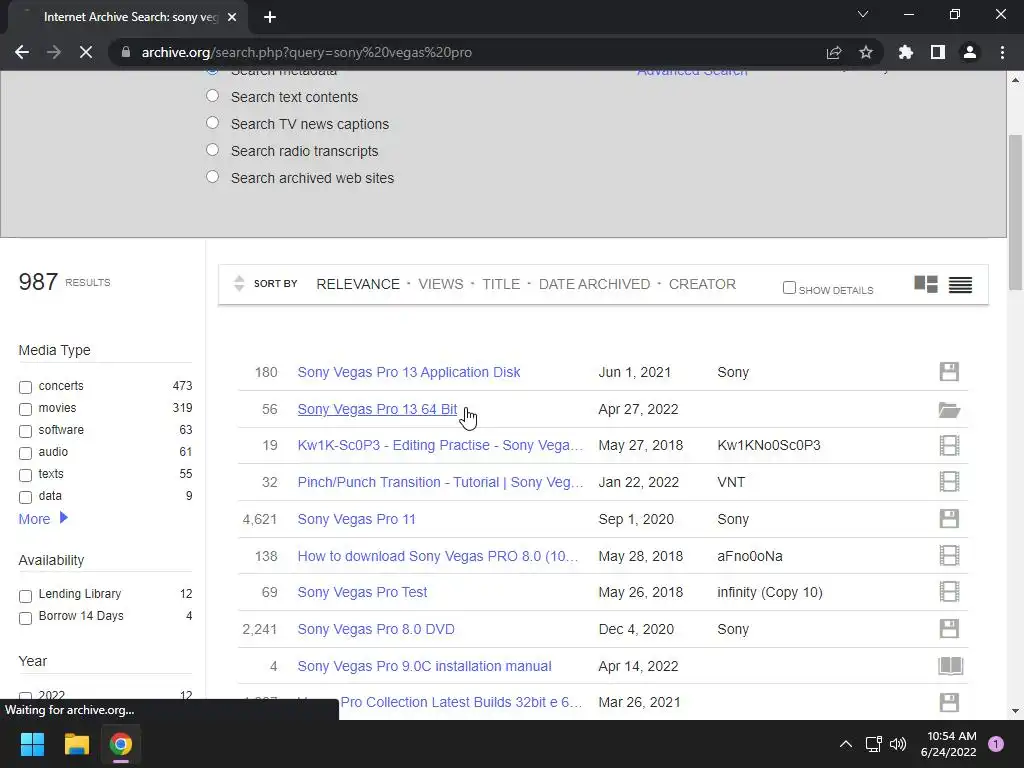Check the texts media type filter
Screen dimensions: 1024x768
point(25,475)
